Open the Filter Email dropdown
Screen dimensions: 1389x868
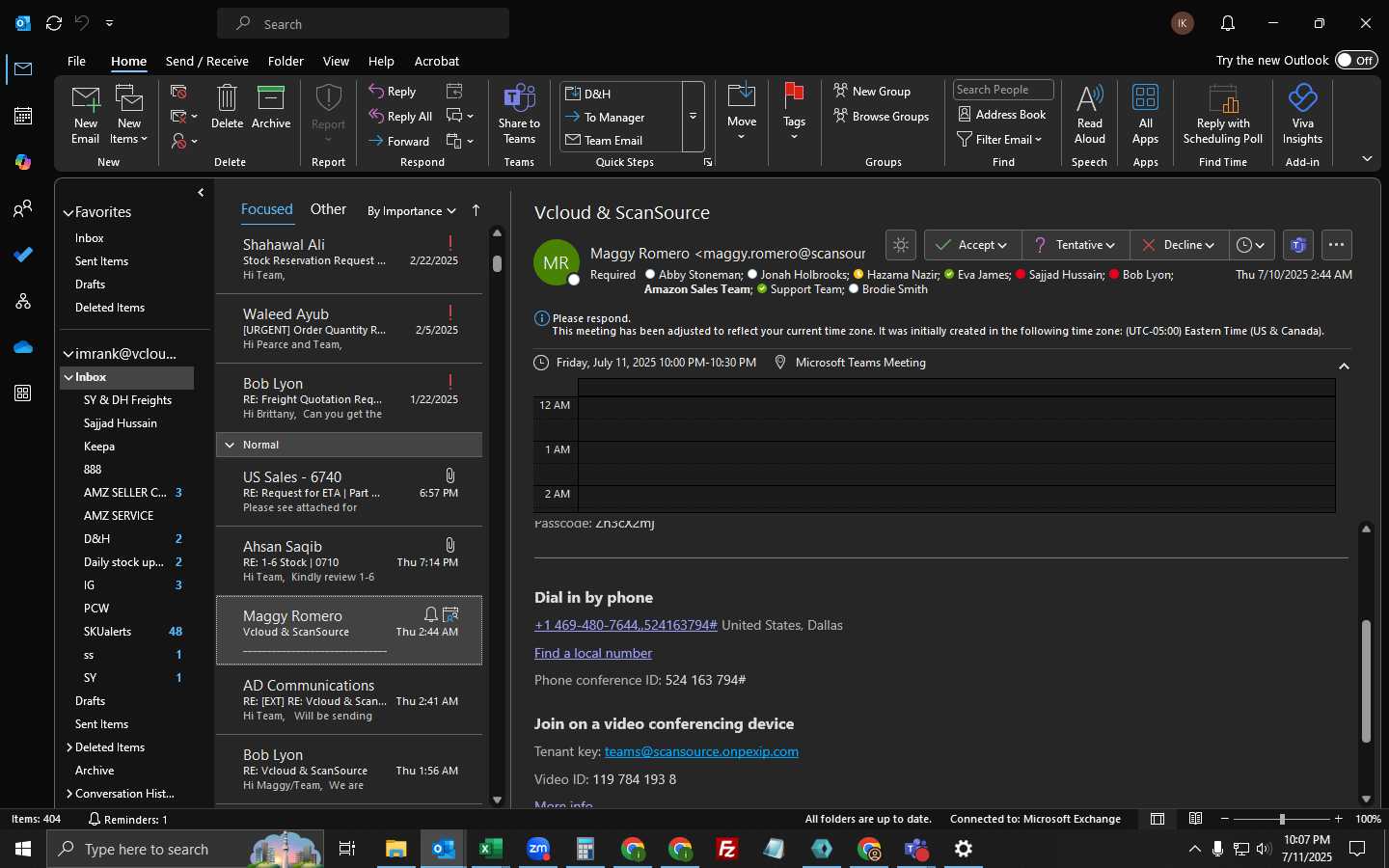click(999, 140)
